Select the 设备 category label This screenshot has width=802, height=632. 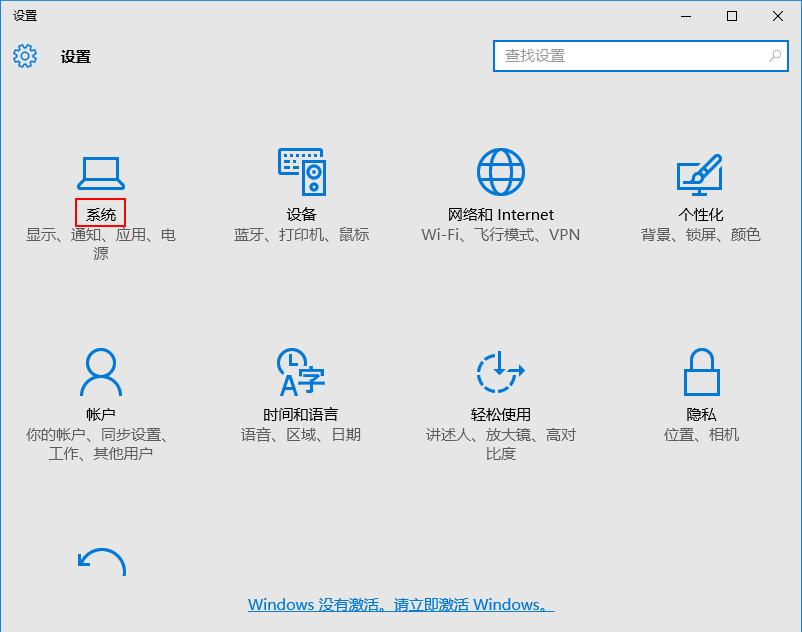(x=301, y=214)
